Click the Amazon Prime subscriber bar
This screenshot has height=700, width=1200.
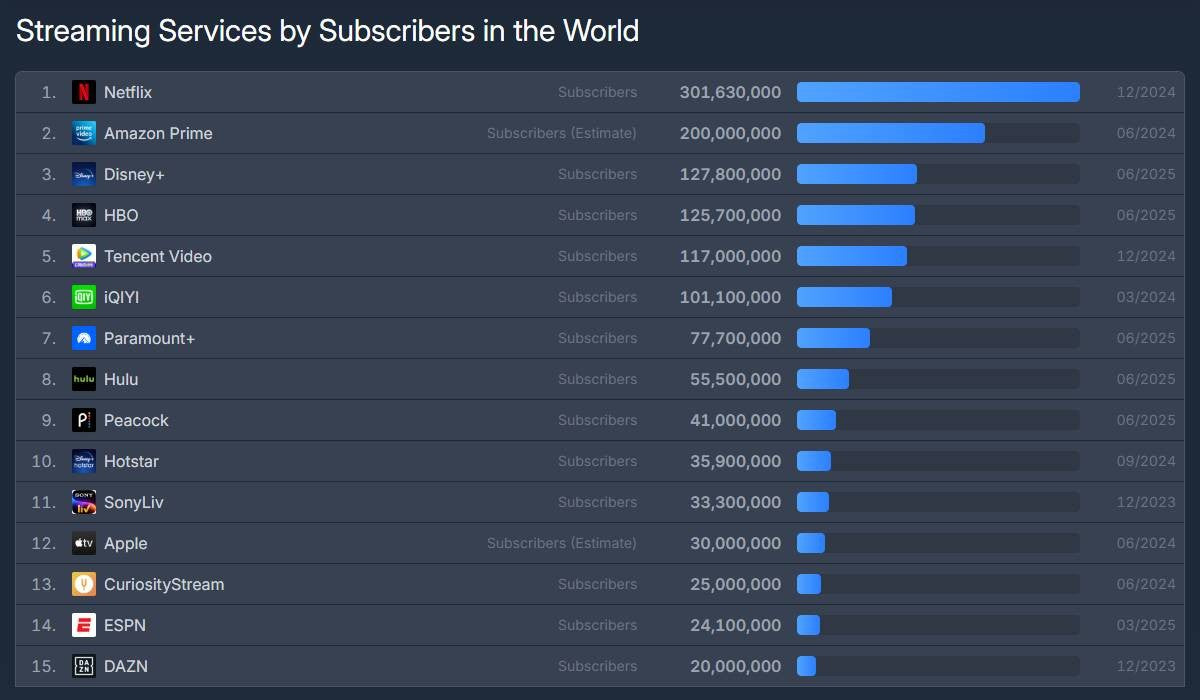click(x=890, y=133)
